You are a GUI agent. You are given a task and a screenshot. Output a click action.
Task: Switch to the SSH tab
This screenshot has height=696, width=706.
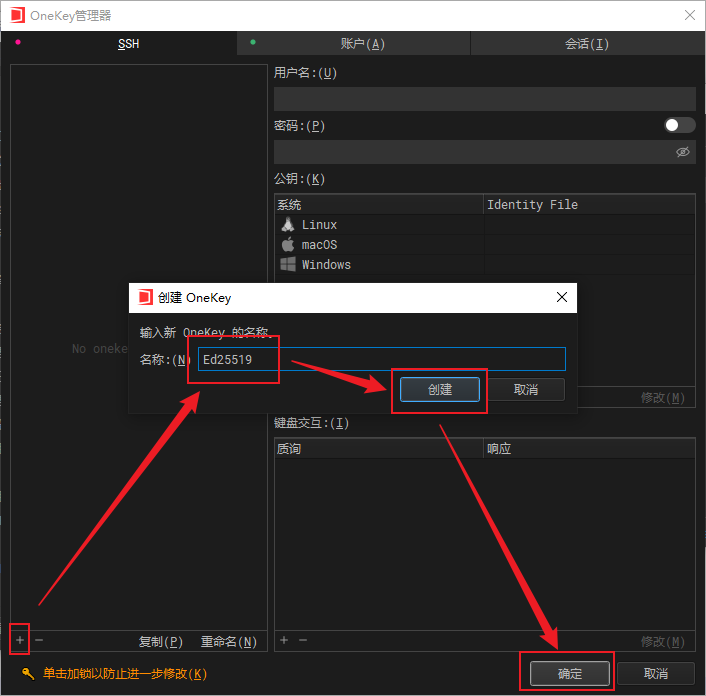coord(128,44)
